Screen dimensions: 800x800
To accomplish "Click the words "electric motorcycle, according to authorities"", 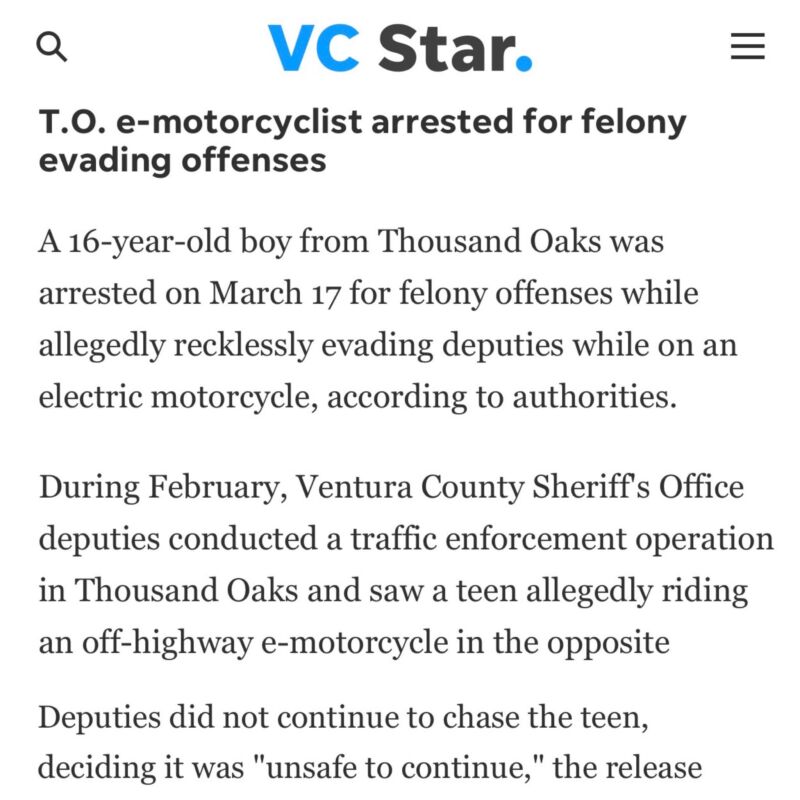I will coord(358,396).
